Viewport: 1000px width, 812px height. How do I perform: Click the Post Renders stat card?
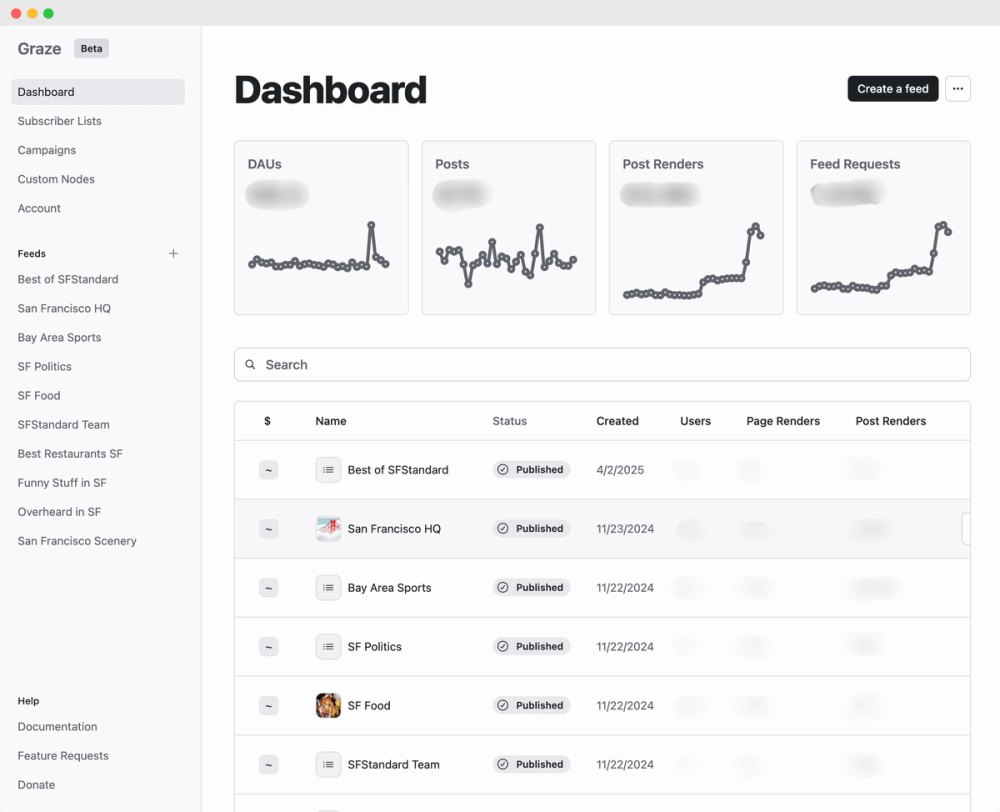696,228
